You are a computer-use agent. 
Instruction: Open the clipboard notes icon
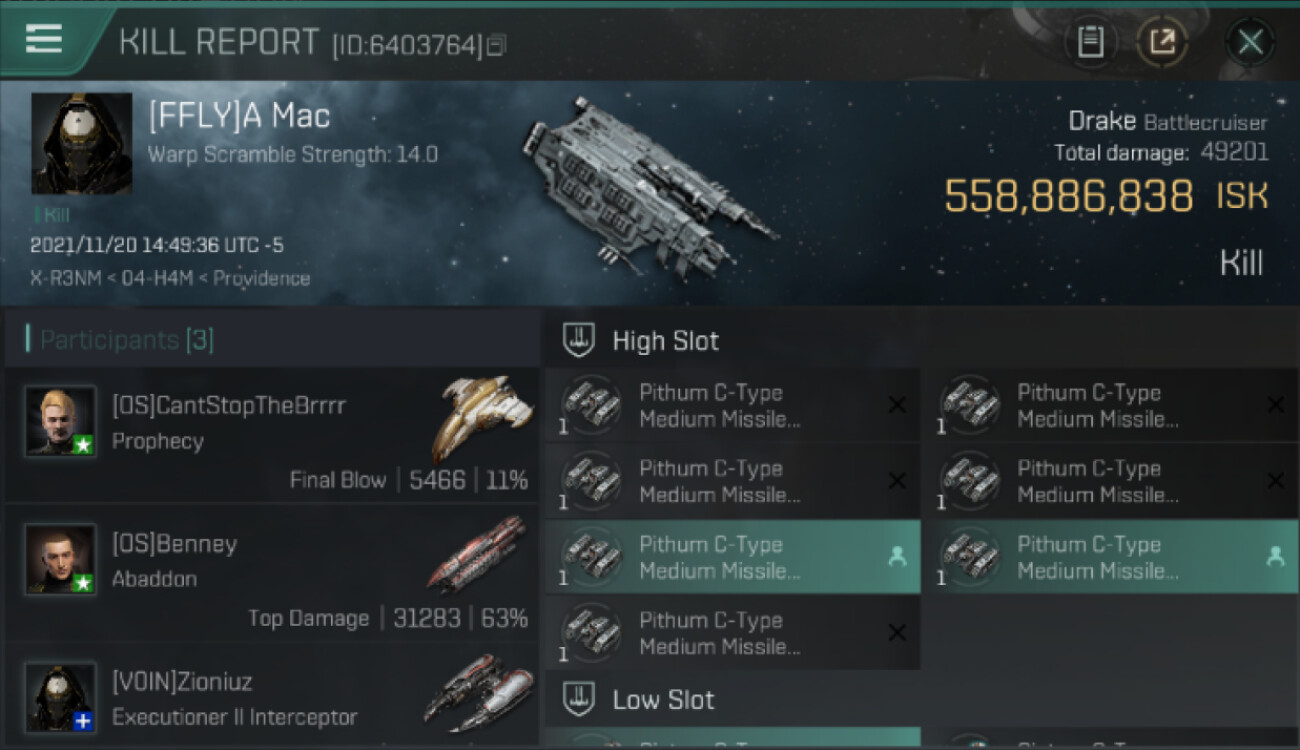[x=1090, y=42]
